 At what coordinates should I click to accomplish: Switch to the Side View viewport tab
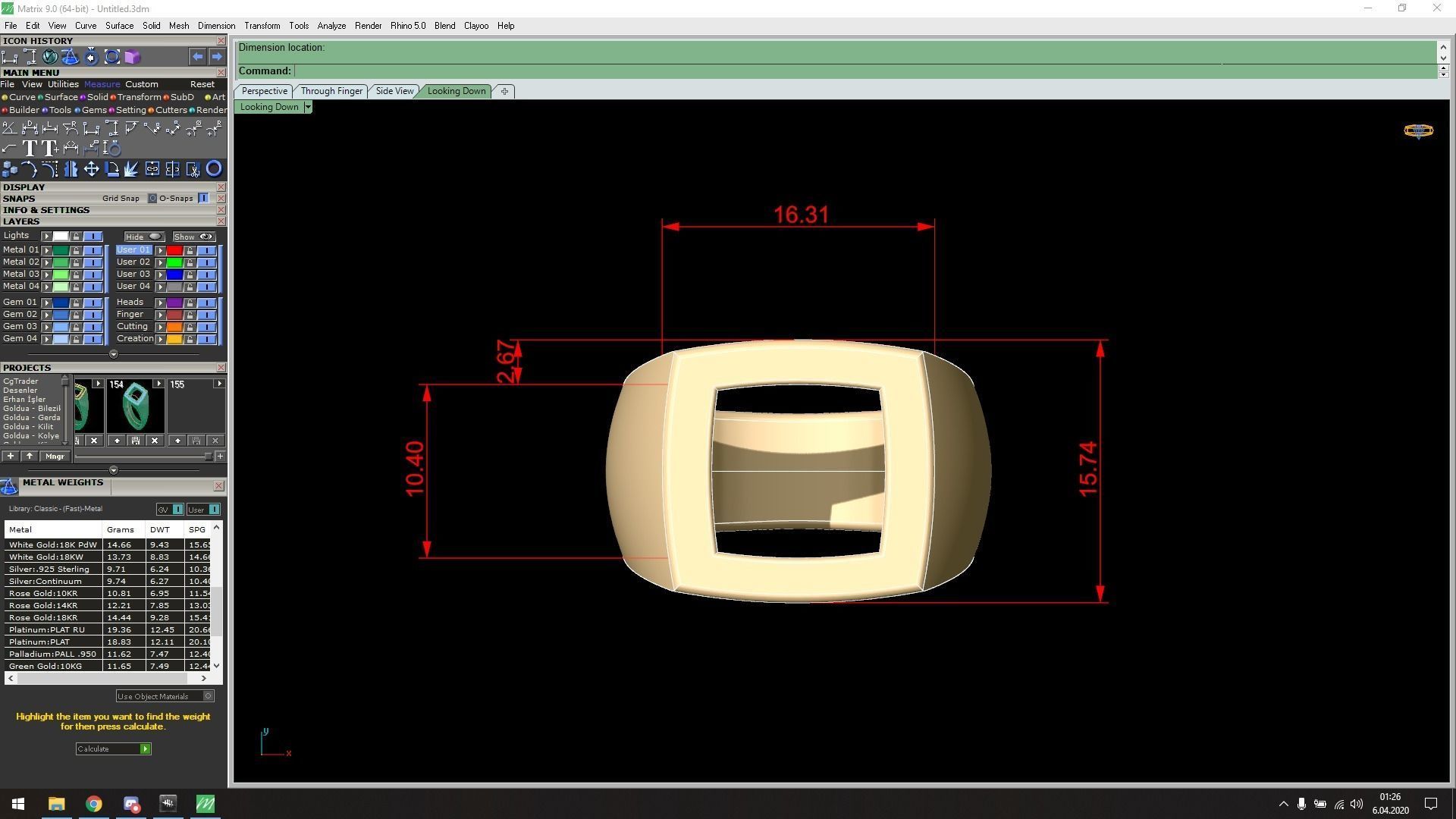pyautogui.click(x=394, y=91)
